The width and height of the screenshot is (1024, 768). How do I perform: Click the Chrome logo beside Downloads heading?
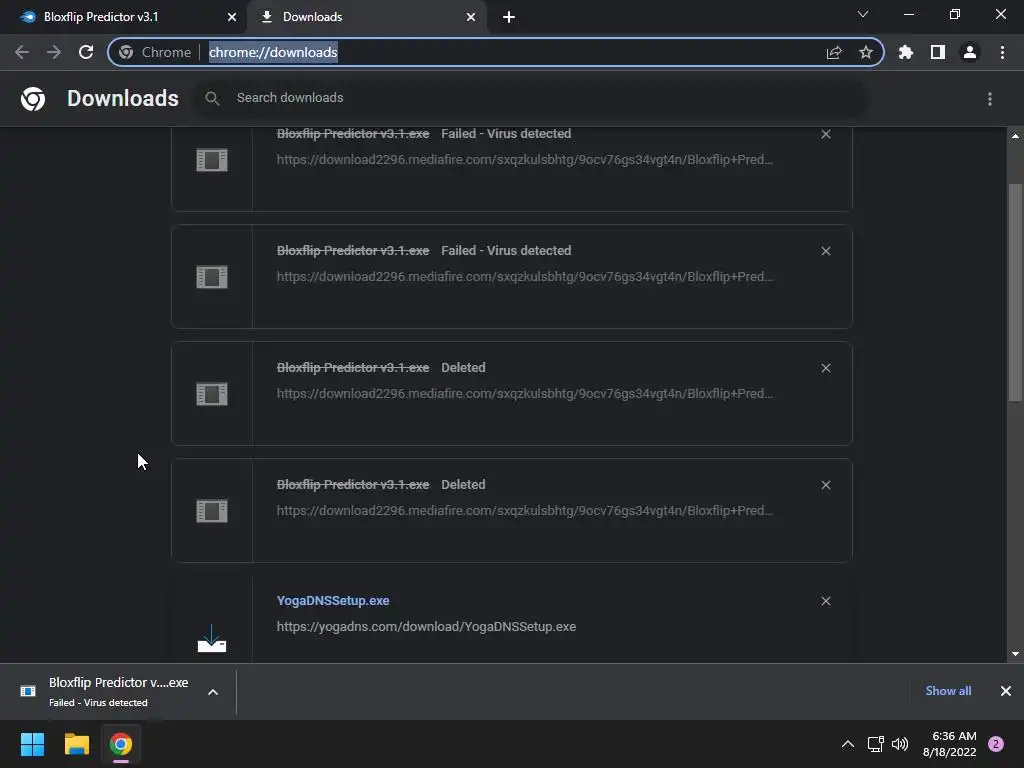point(33,99)
